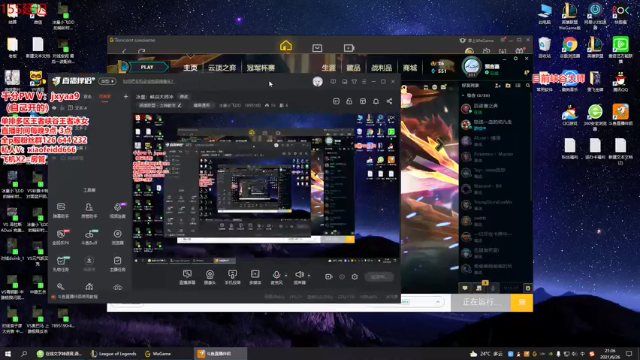The height and width of the screenshot is (360, 640).
Task: Click the summoner profile avatar in League client
Action: pos(471,67)
